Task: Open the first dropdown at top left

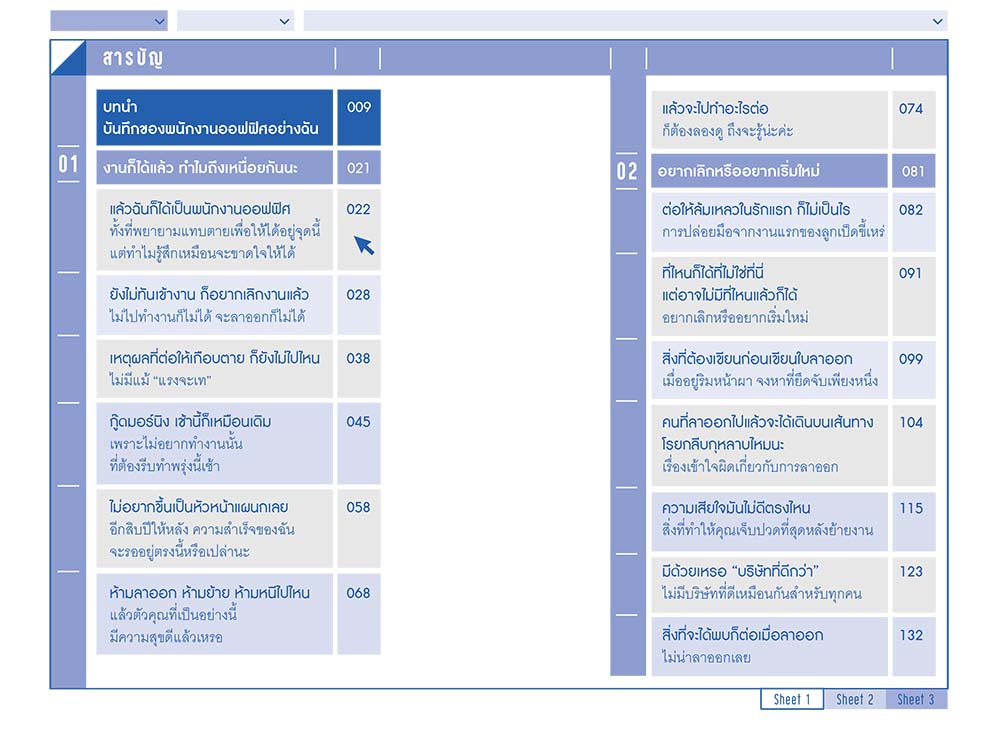Action: tap(107, 19)
